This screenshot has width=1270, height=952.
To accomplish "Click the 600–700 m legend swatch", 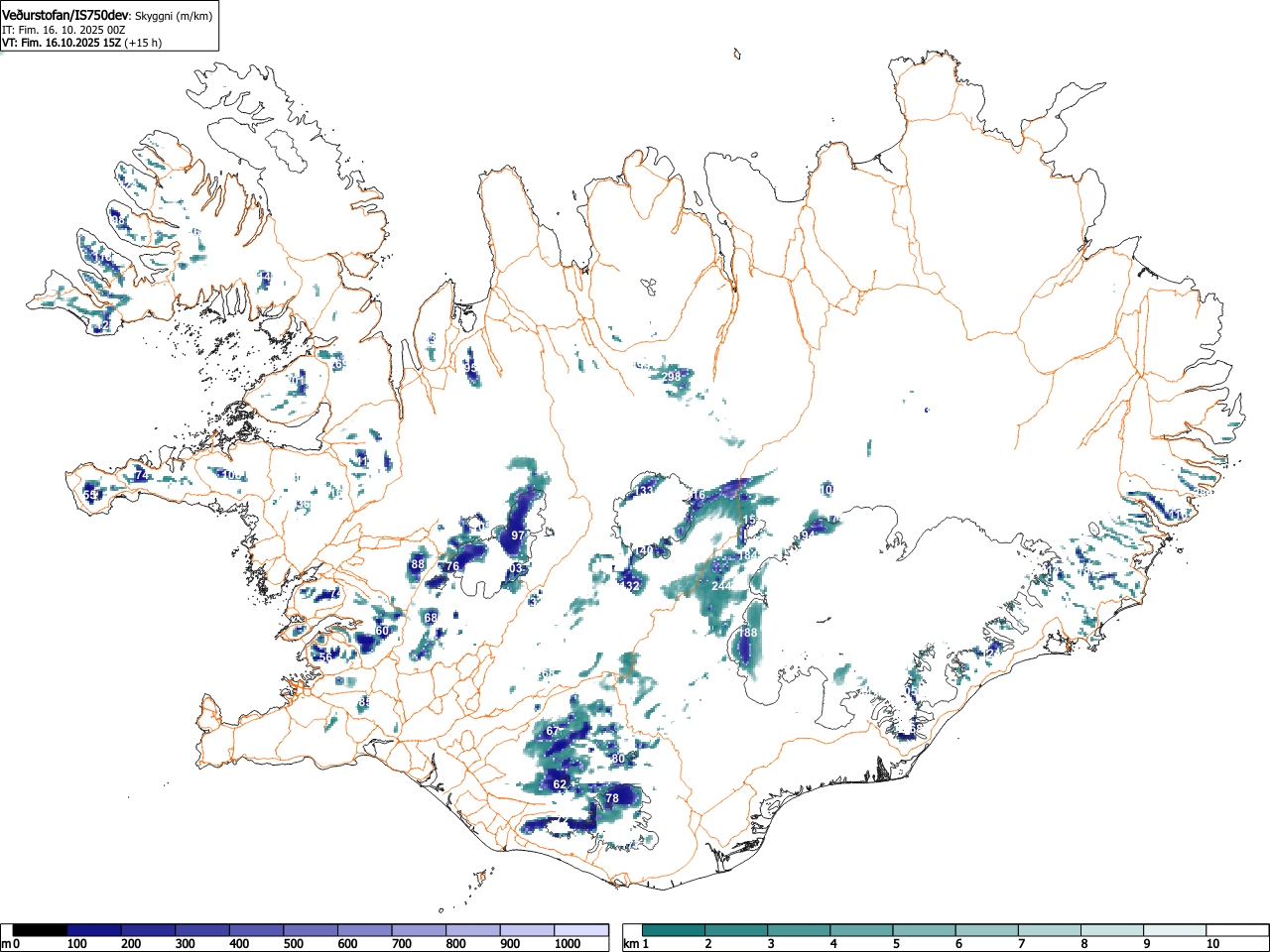I will click(x=365, y=930).
